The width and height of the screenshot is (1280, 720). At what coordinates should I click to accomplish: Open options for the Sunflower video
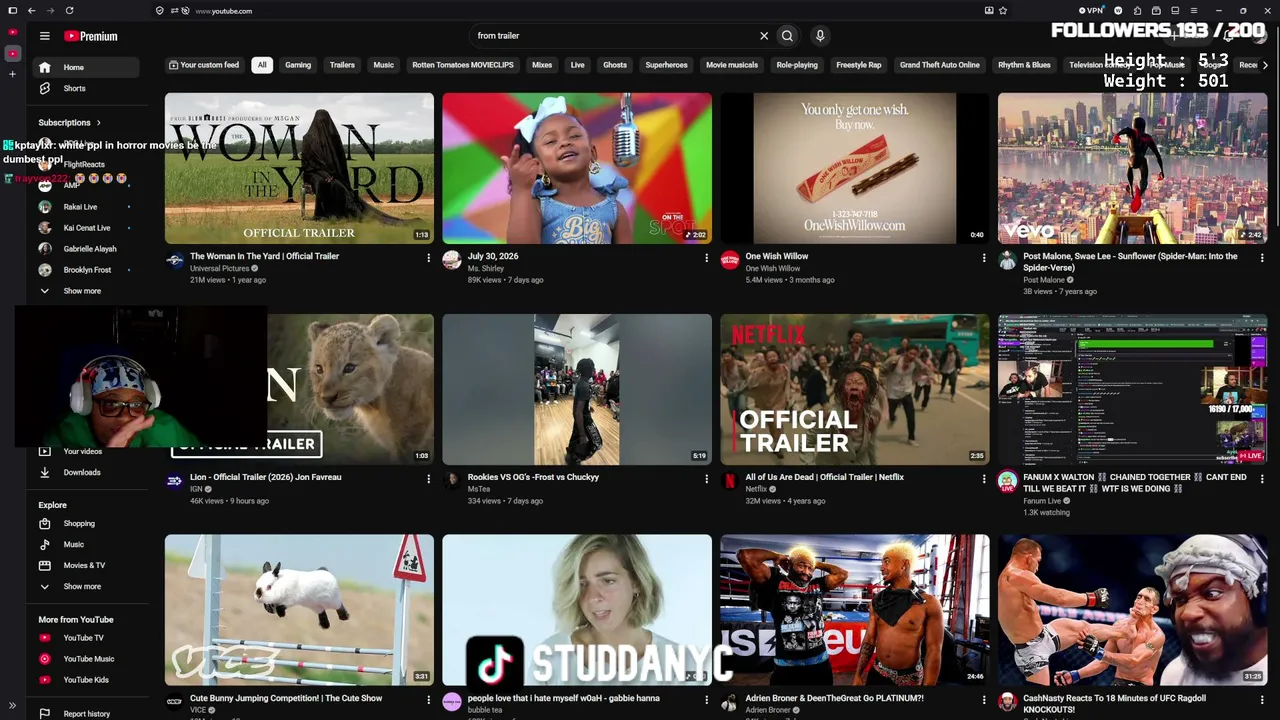[1261, 258]
